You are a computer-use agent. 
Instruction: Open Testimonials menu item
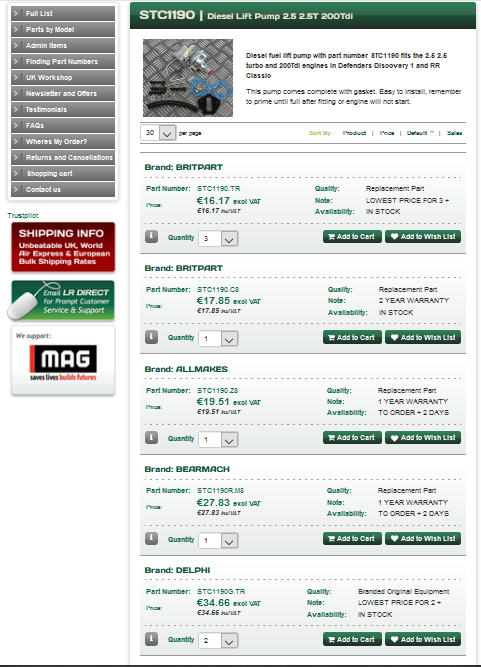63,109
